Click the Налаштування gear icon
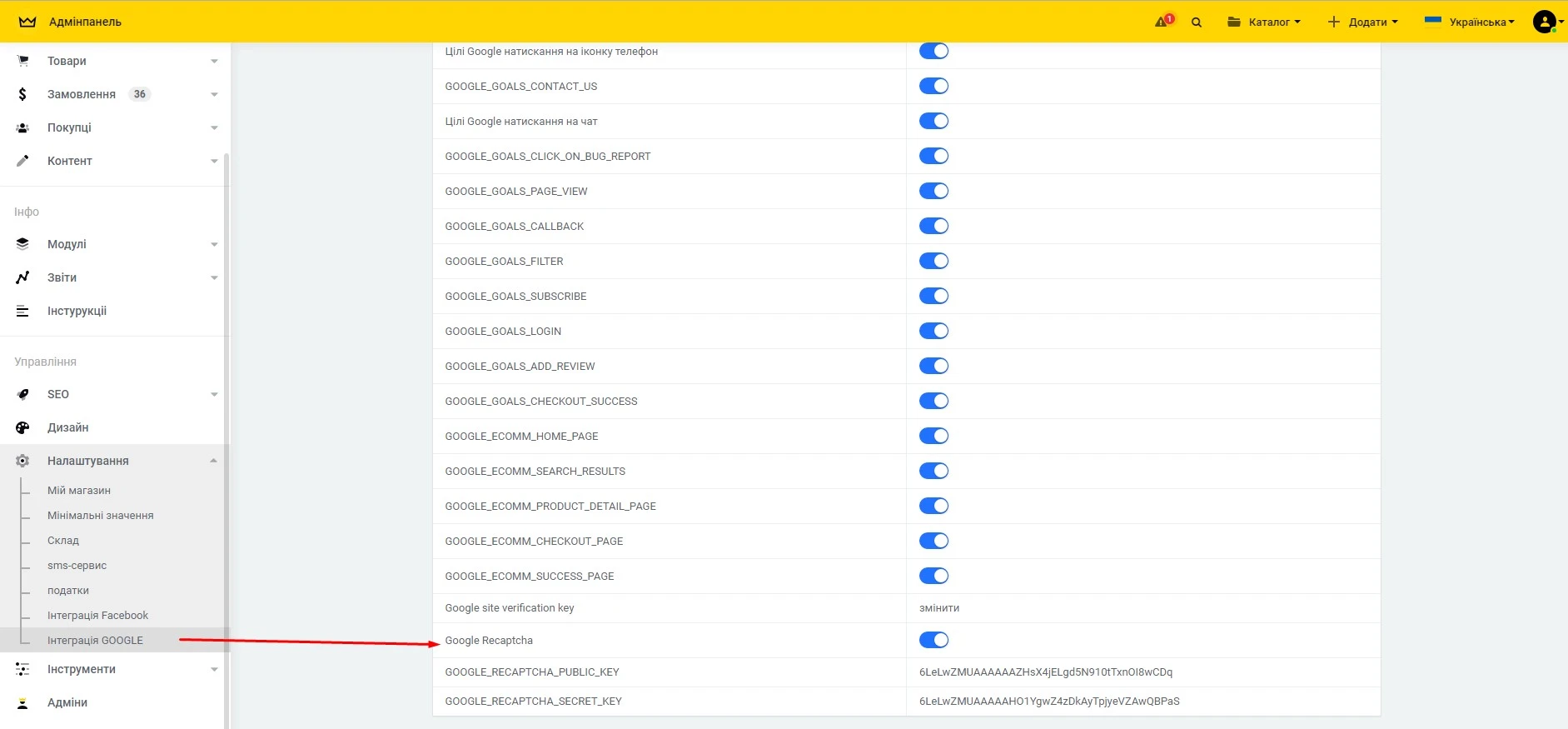 [x=22, y=461]
